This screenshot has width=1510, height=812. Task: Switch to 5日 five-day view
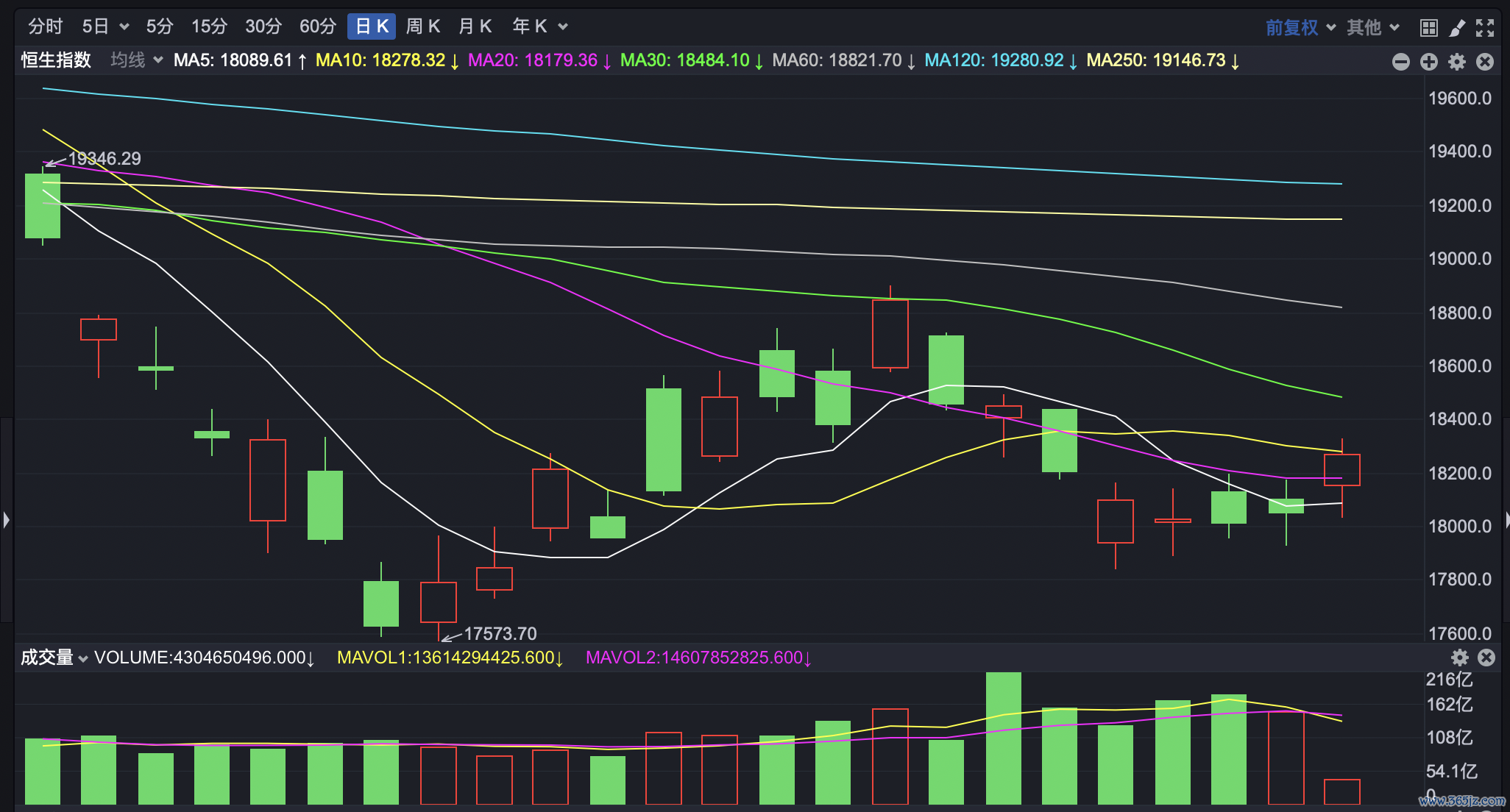tap(96, 26)
